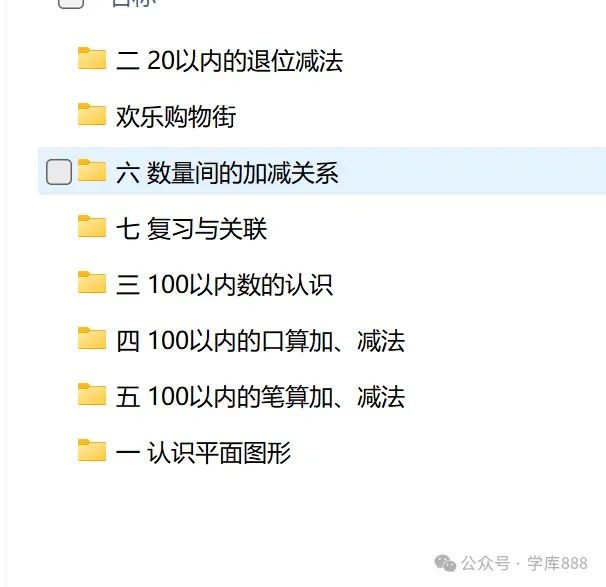Image resolution: width=606 pixels, height=587 pixels.
Task: Click folder icon of 五 100以内的笔算加、减法
Action: [x=92, y=395]
